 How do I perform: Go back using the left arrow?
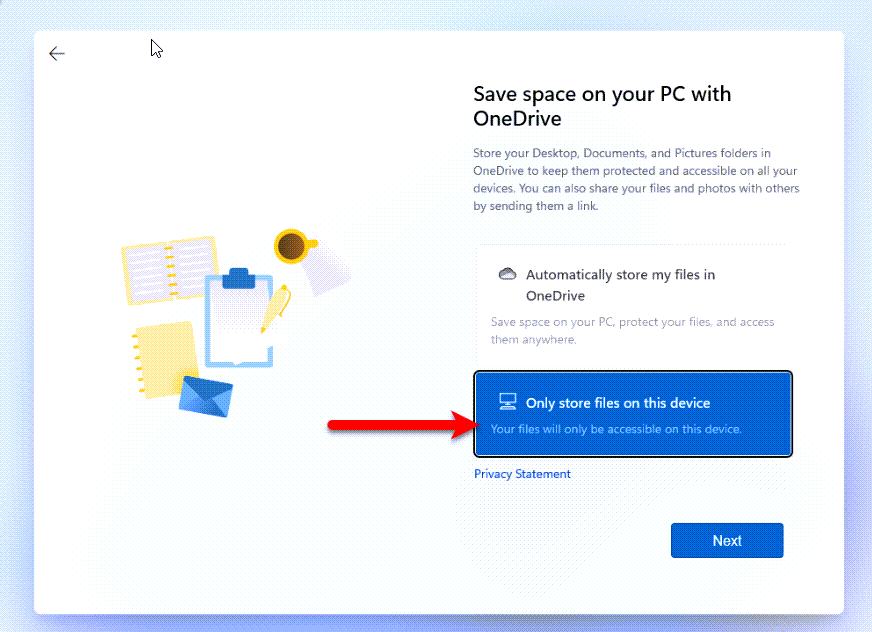pyautogui.click(x=57, y=53)
